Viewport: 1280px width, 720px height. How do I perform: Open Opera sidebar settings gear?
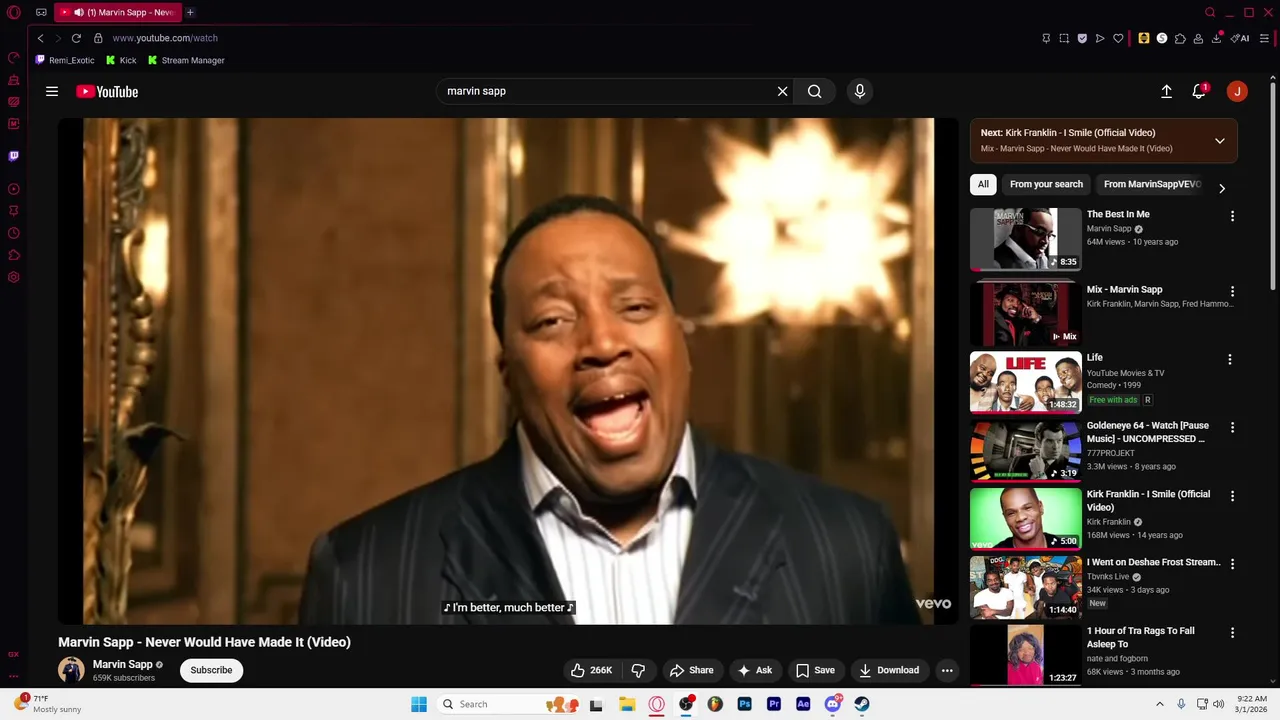point(14,277)
